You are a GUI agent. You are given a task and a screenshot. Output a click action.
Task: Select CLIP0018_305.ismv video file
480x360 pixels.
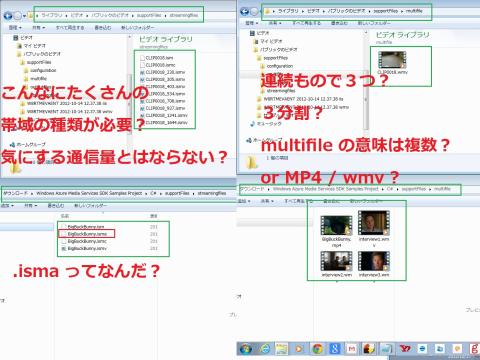click(162, 79)
